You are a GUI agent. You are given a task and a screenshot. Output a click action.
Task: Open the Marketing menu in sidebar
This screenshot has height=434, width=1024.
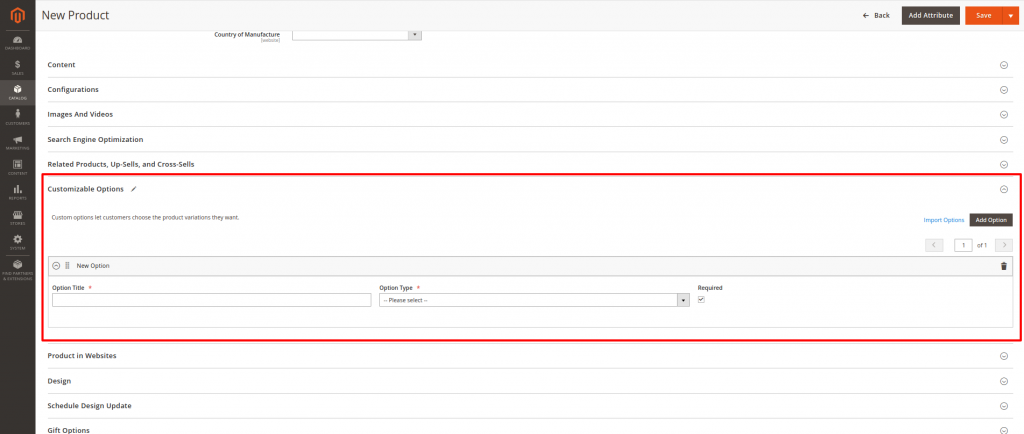[x=17, y=142]
